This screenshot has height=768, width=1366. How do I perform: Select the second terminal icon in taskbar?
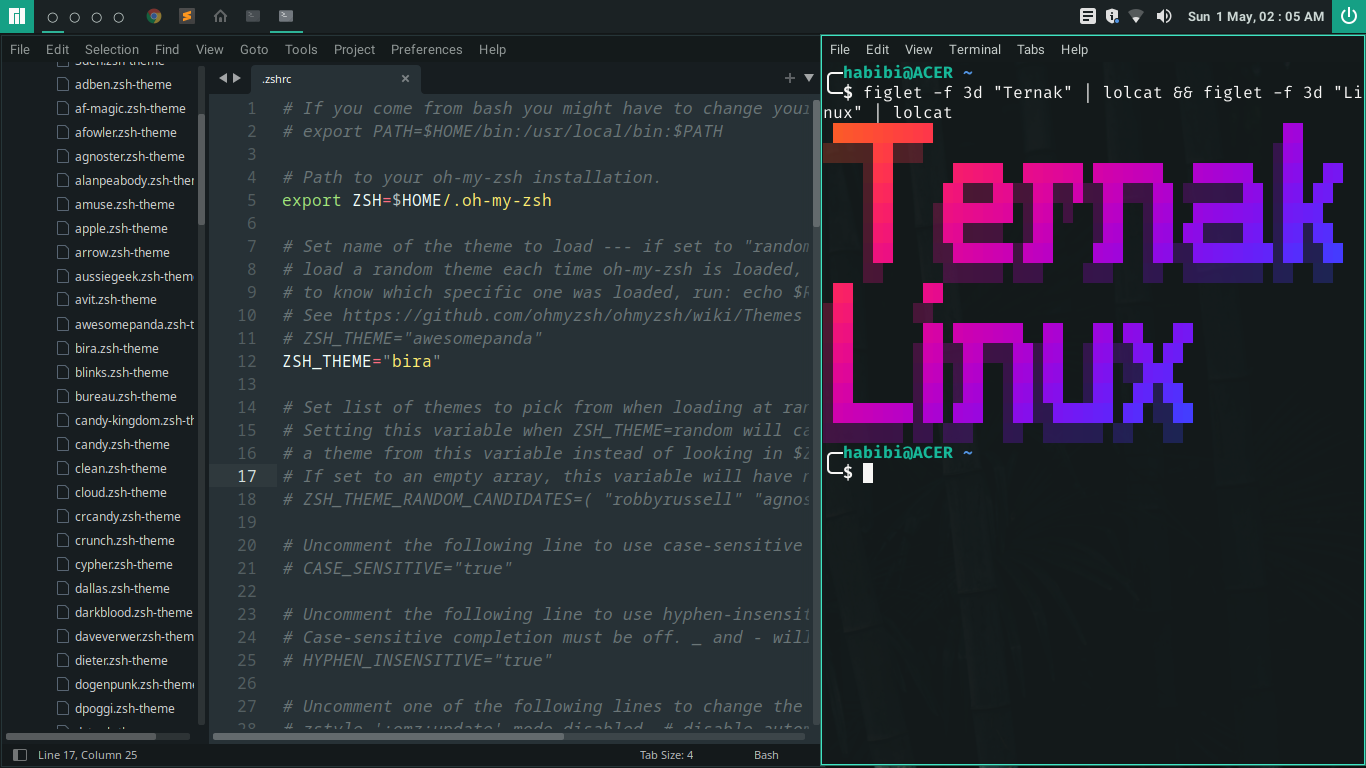point(285,16)
